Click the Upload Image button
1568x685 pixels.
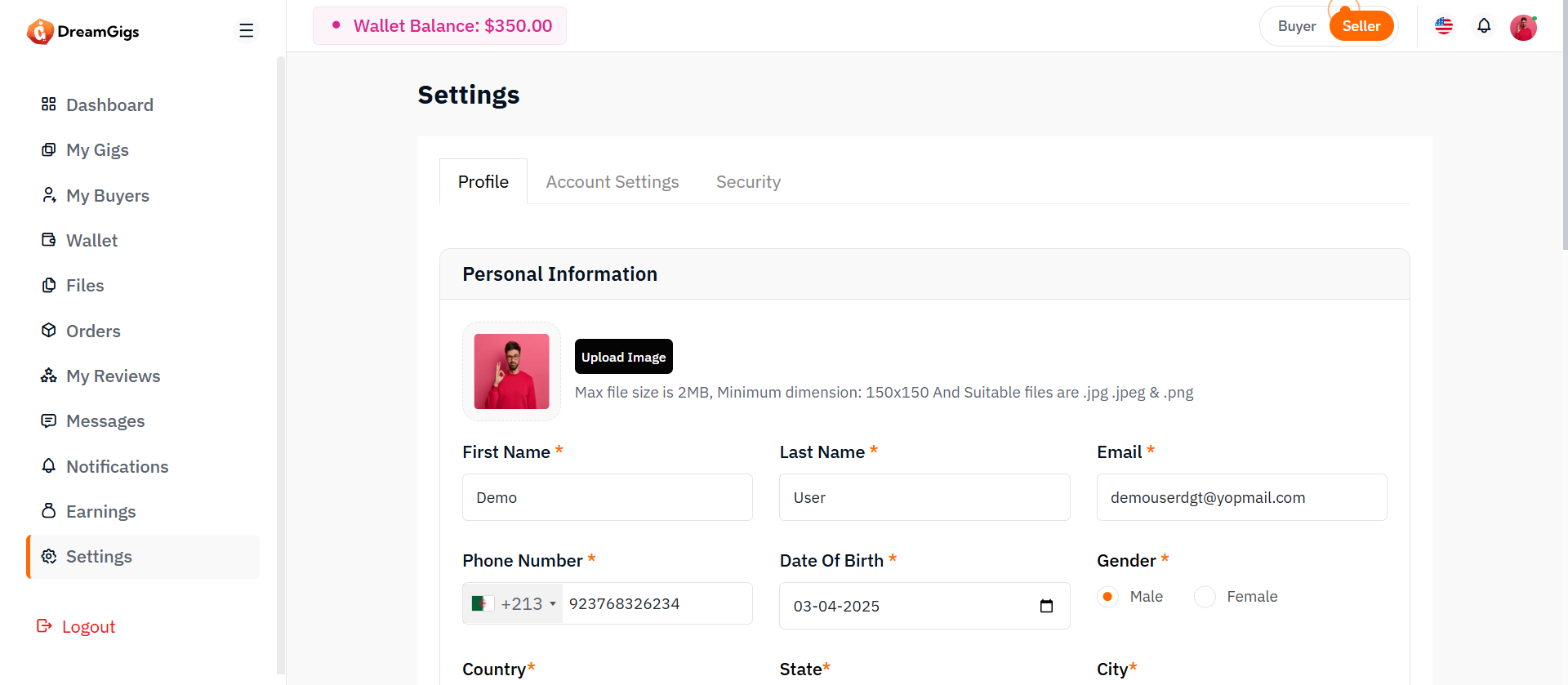point(624,357)
